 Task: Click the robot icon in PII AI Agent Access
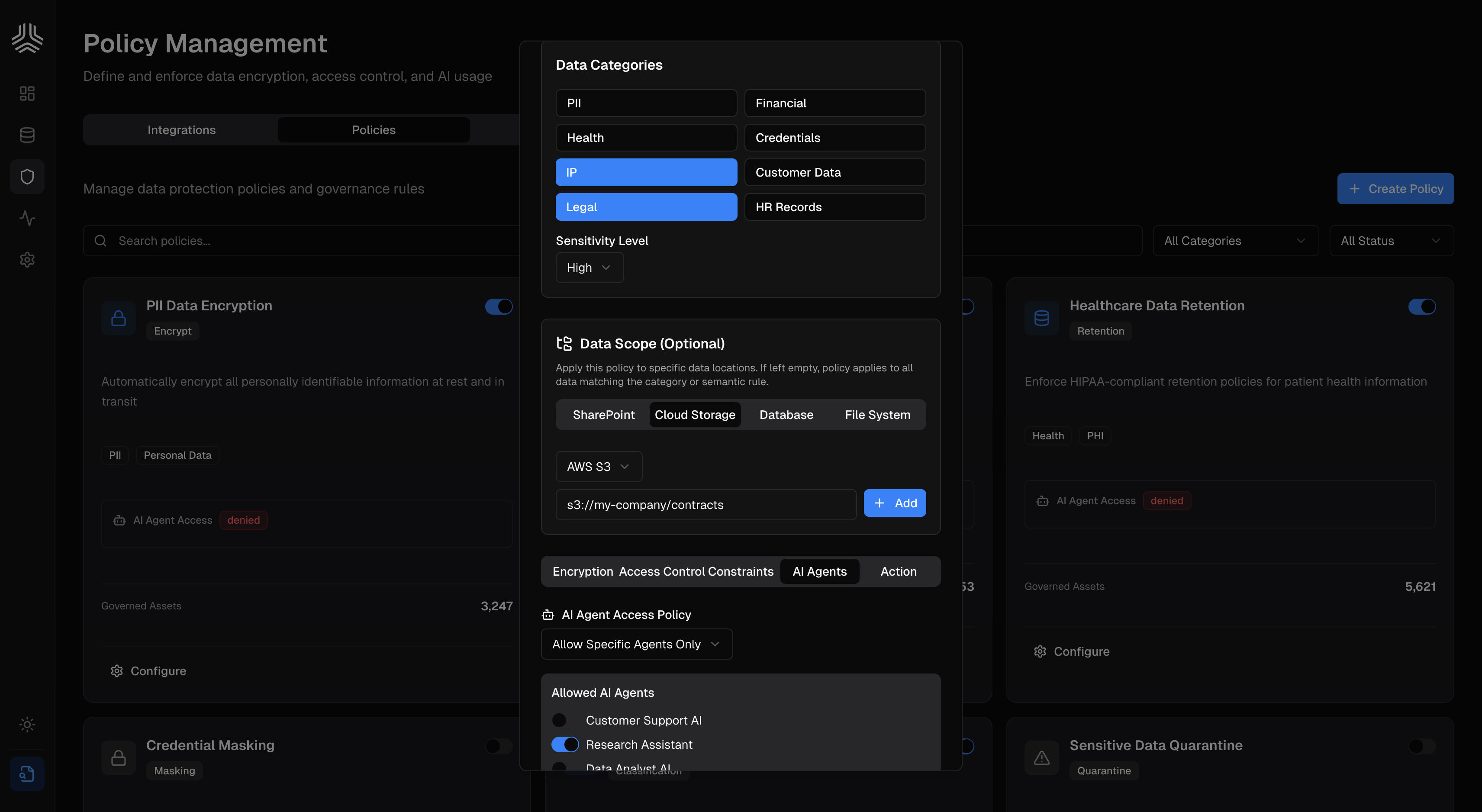point(119,520)
